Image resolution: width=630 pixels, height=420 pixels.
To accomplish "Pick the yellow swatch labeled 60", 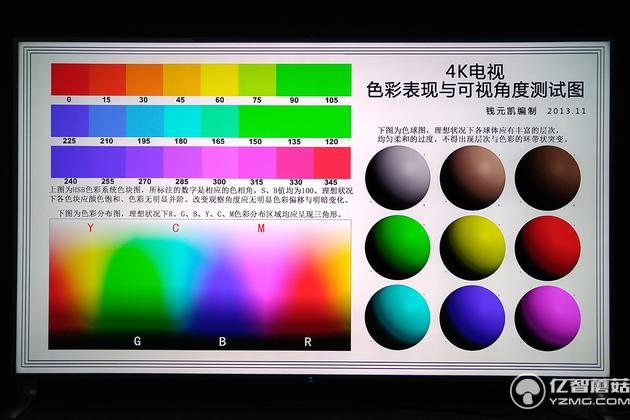I will click(219, 78).
